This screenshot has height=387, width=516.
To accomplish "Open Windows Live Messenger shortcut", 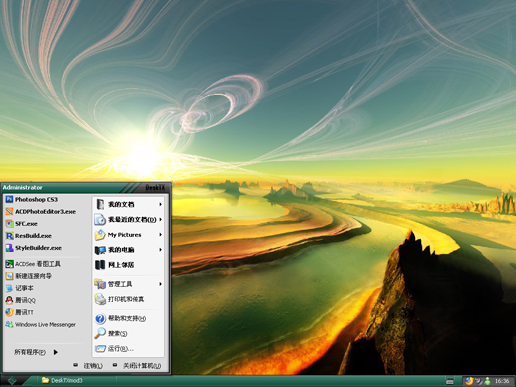I will click(x=41, y=324).
